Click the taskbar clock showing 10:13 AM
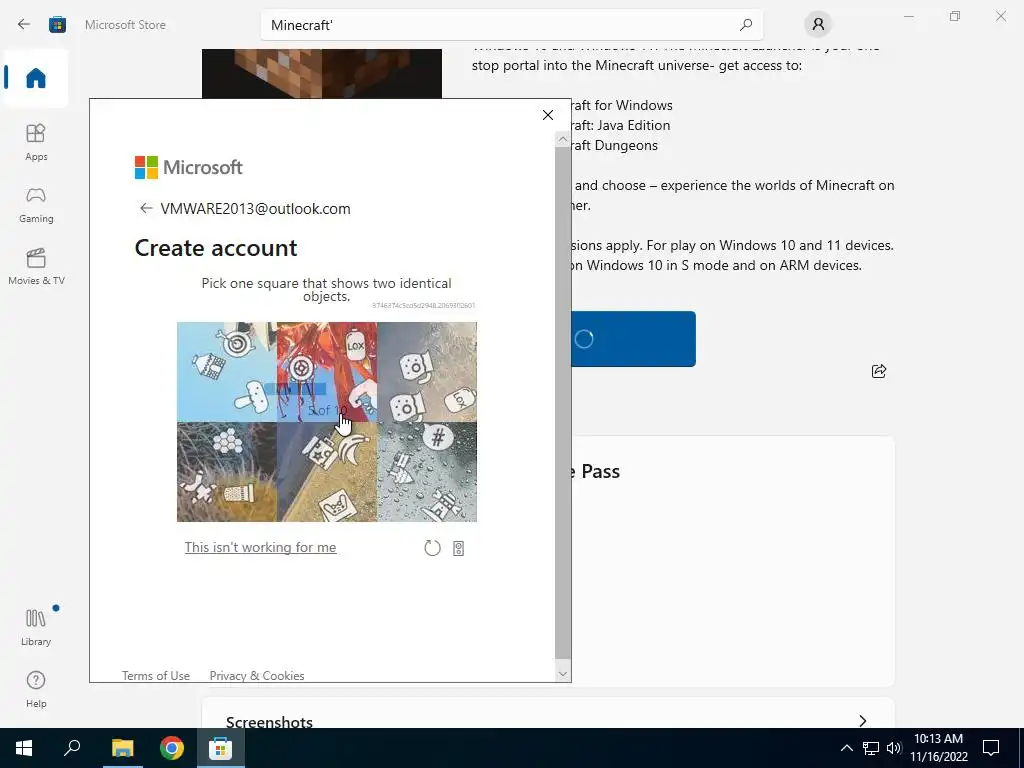 (938, 748)
